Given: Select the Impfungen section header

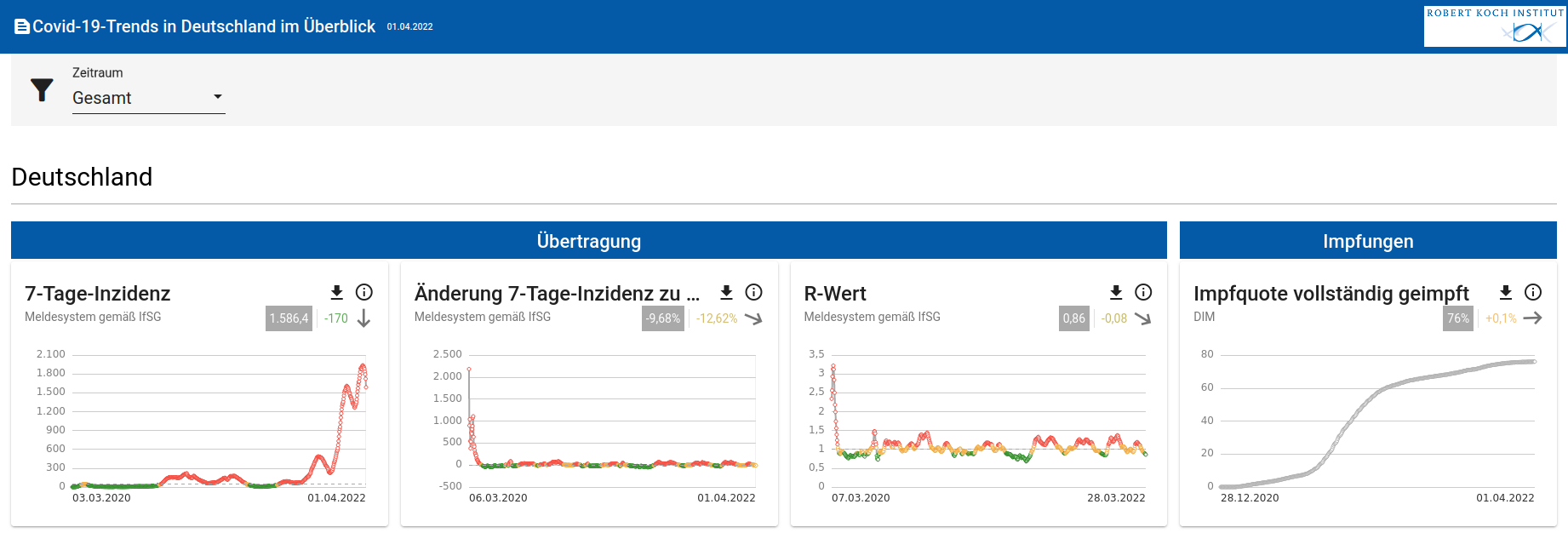Looking at the screenshot, I should click(1368, 241).
